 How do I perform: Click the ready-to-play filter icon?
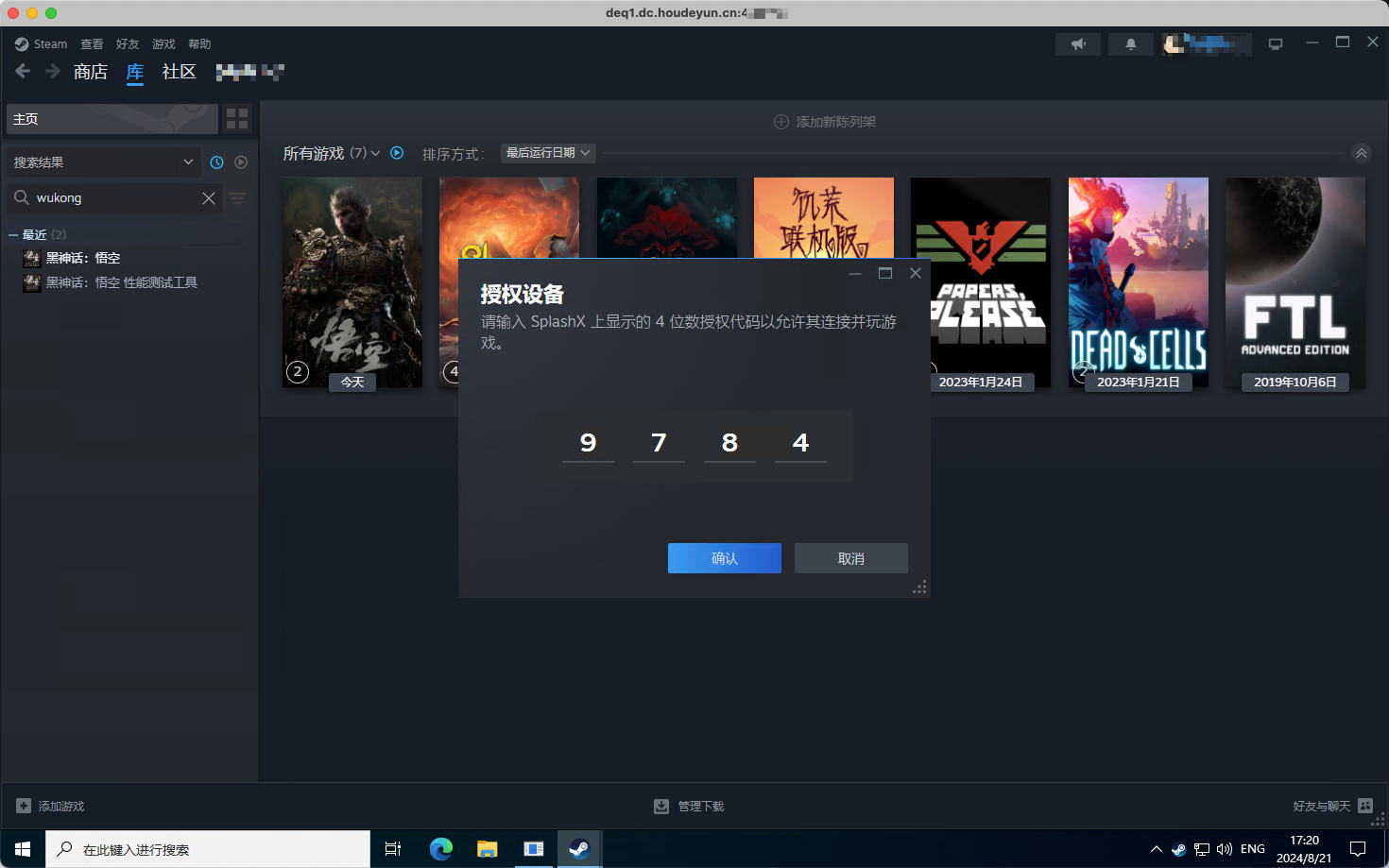click(x=241, y=162)
